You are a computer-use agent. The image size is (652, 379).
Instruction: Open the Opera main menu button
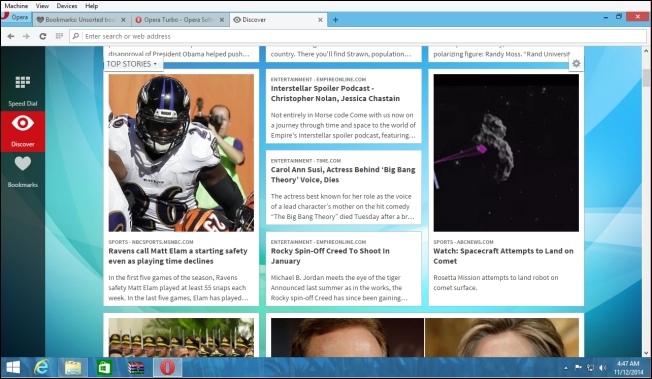pyautogui.click(x=16, y=17)
